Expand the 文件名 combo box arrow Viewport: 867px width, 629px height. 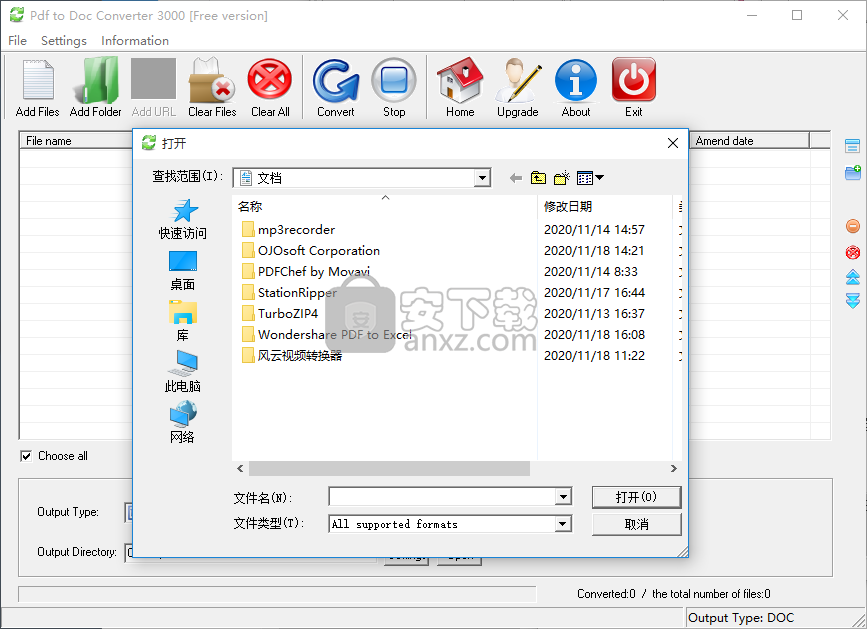click(x=563, y=497)
